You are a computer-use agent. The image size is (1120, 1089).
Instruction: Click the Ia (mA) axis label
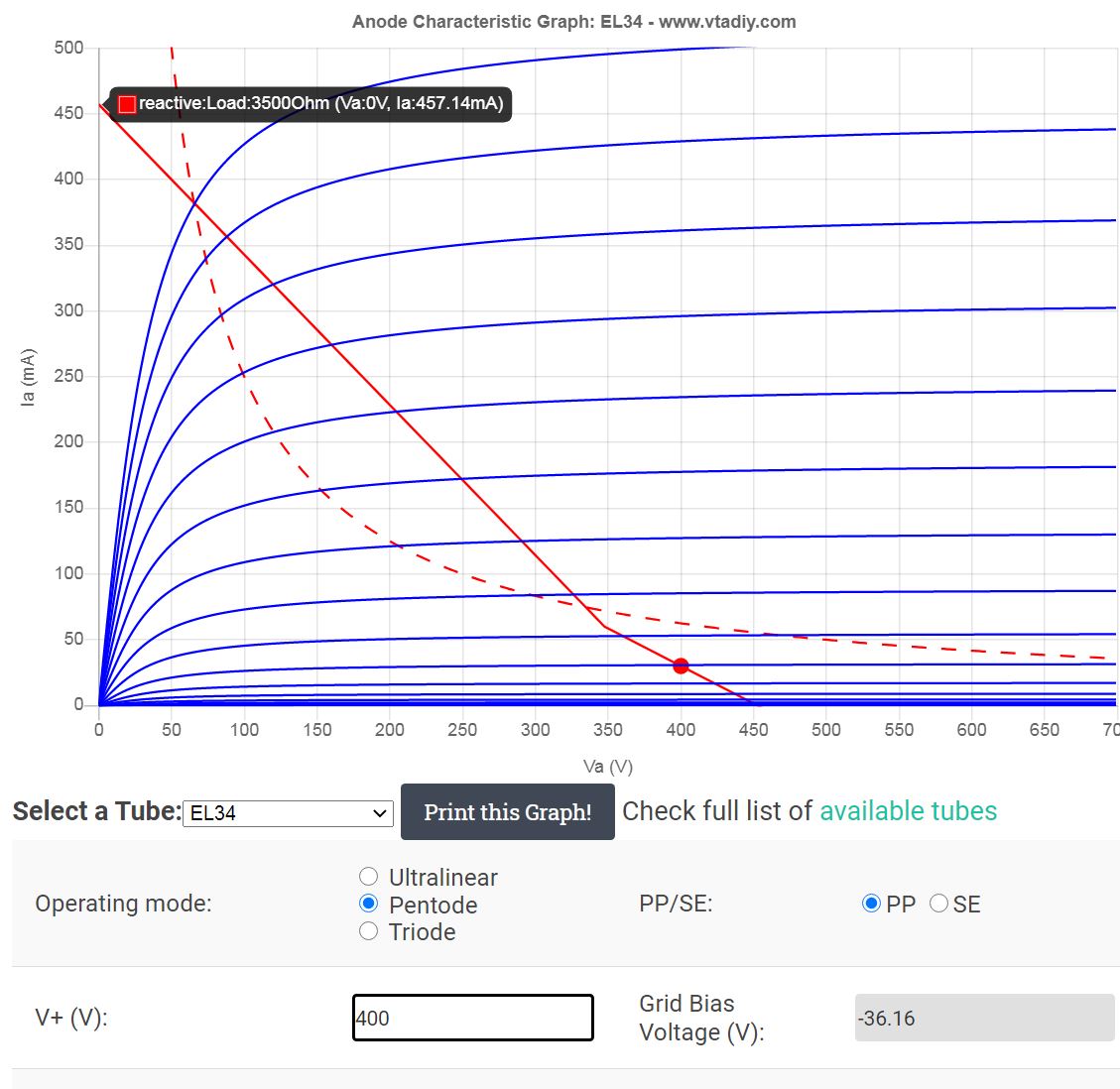(x=27, y=377)
